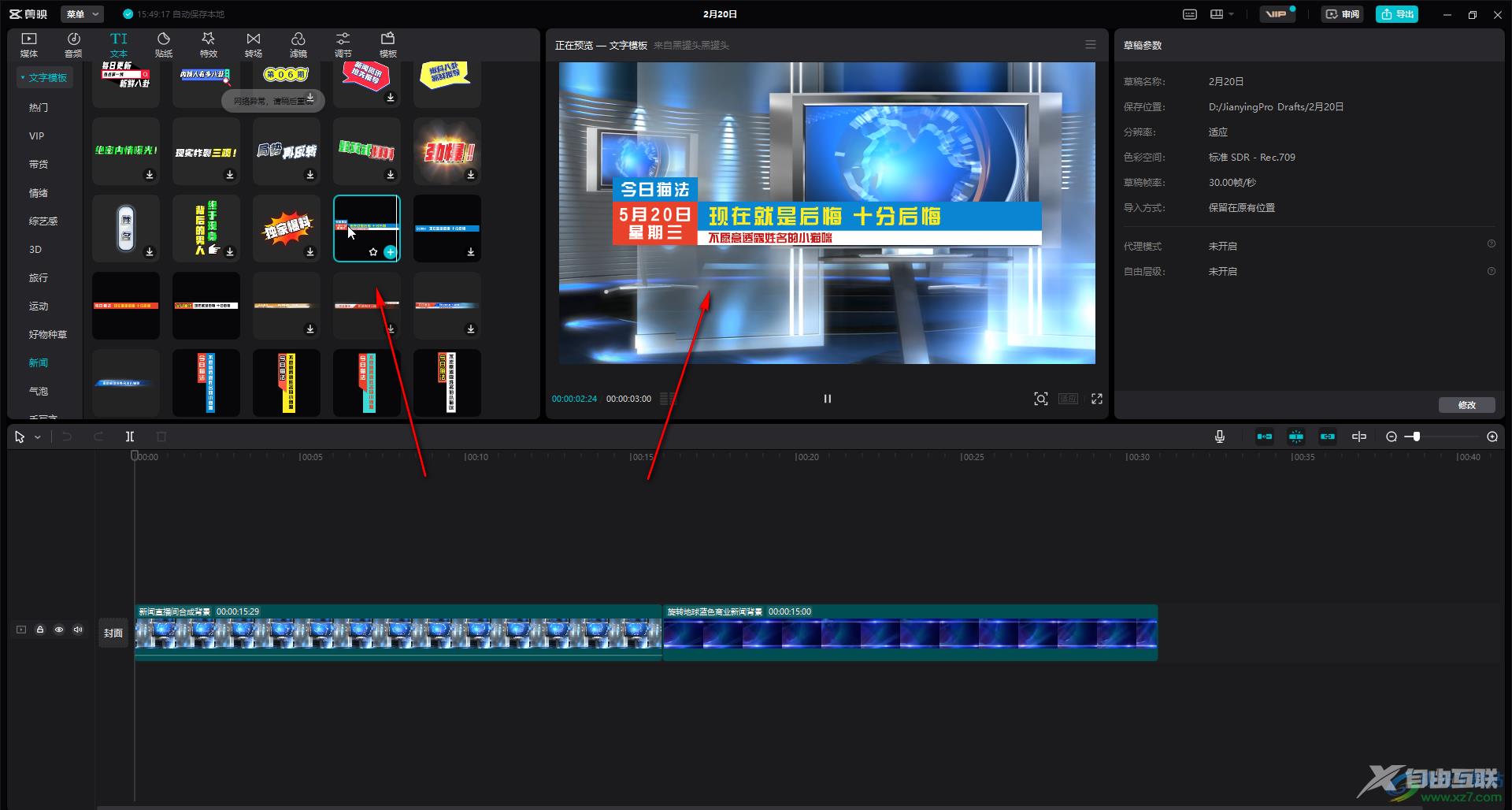
Task: Download the 绝密内情曝光 template
Action: pos(150,175)
